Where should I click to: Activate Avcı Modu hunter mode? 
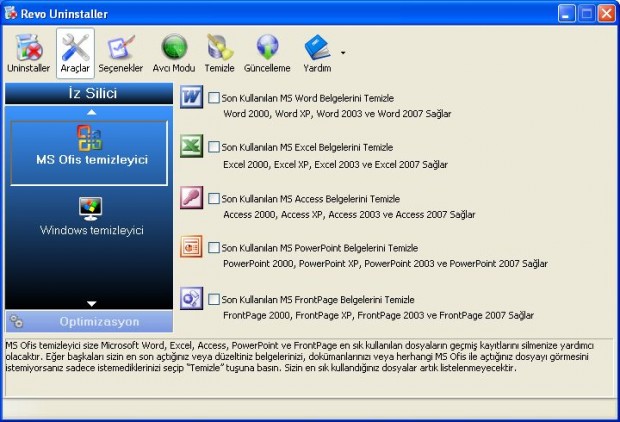tap(174, 53)
